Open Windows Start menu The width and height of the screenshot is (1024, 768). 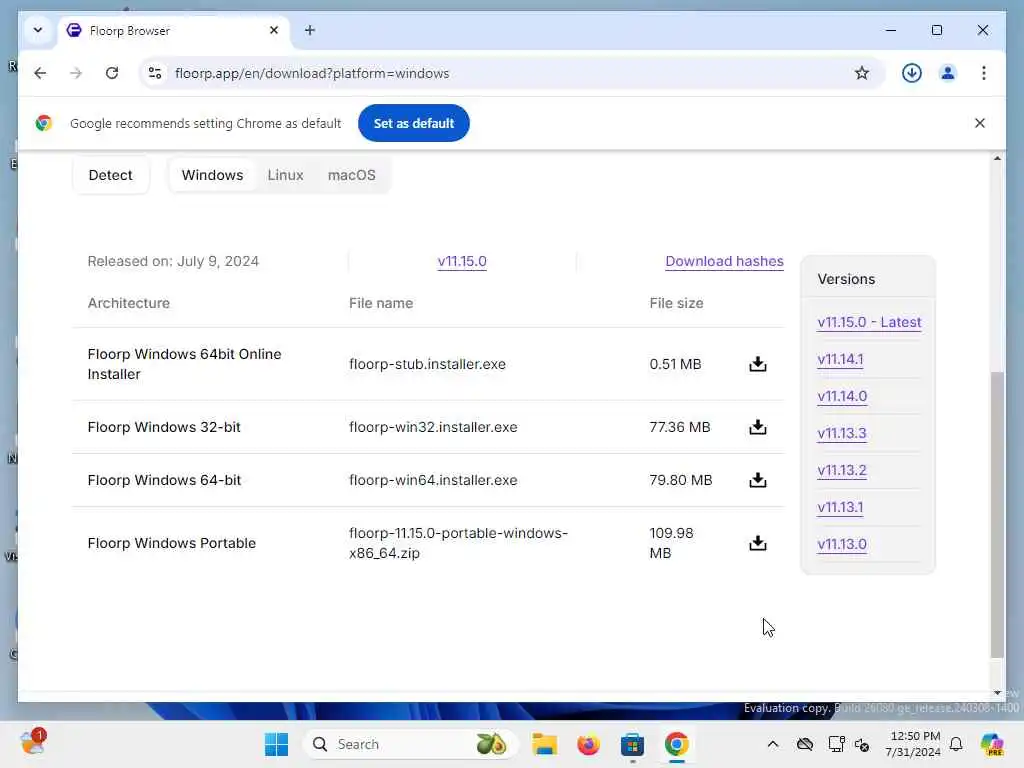(276, 744)
